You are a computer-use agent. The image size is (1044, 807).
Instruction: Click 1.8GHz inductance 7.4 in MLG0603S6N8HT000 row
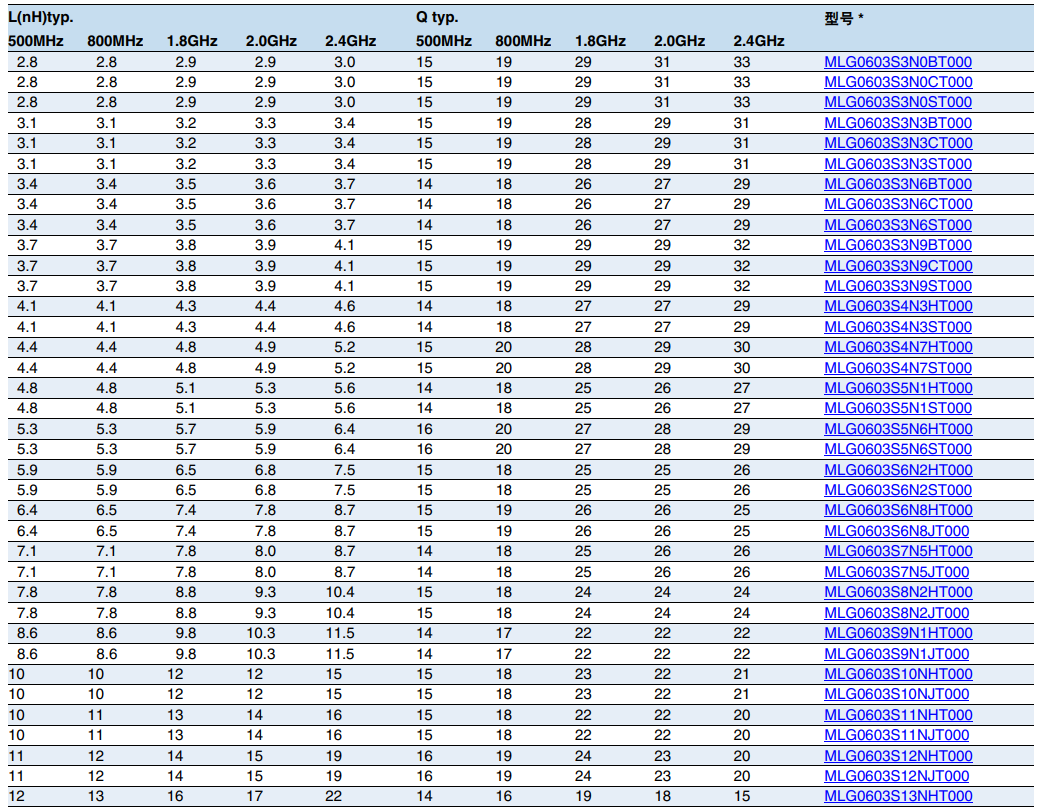(x=186, y=510)
